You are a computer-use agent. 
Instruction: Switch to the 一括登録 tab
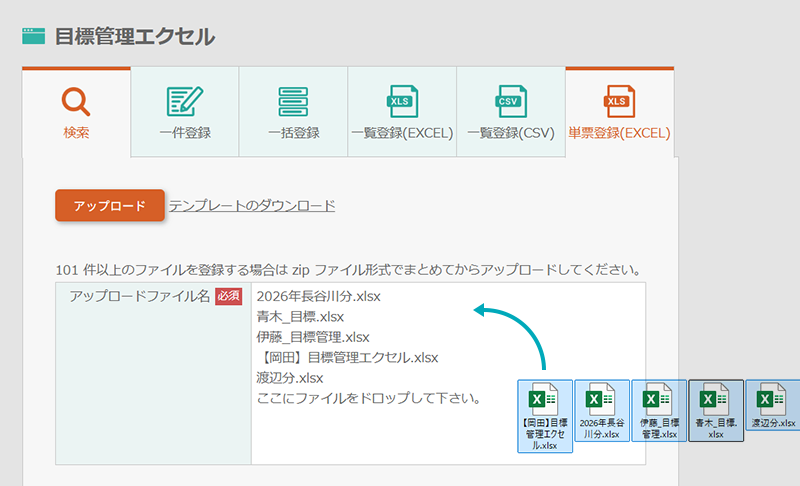[293, 112]
